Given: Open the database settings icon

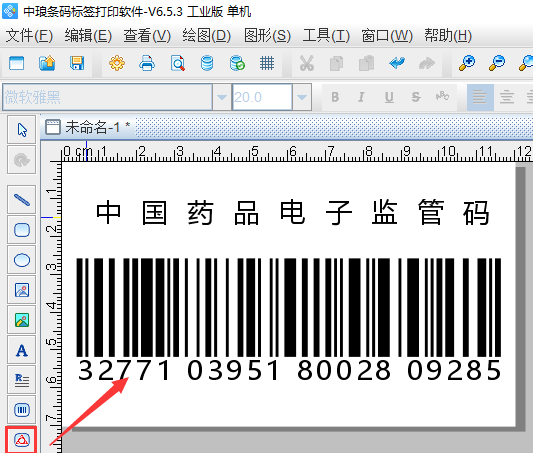Looking at the screenshot, I should click(207, 63).
